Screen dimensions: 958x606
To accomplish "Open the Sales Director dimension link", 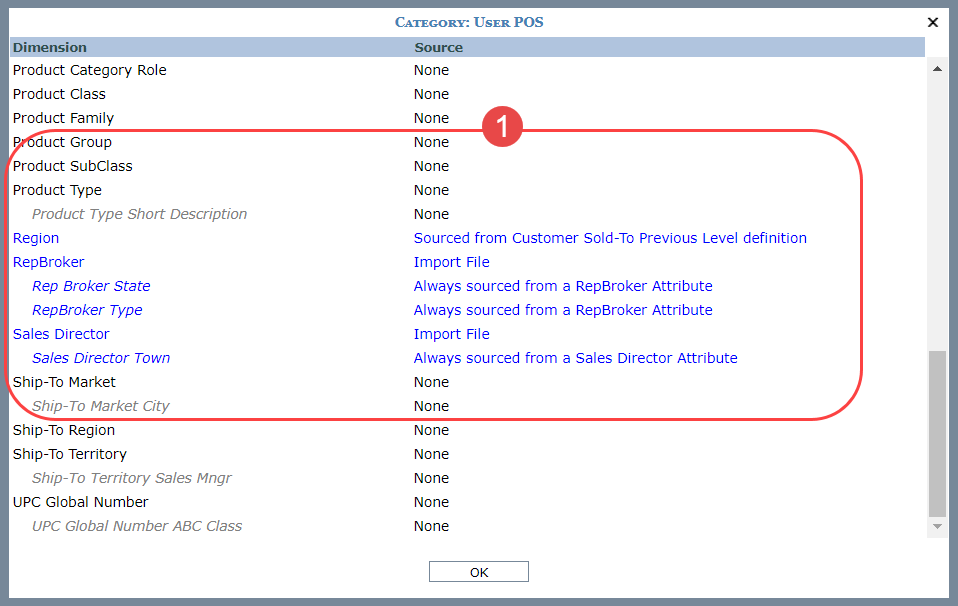I will tap(61, 334).
